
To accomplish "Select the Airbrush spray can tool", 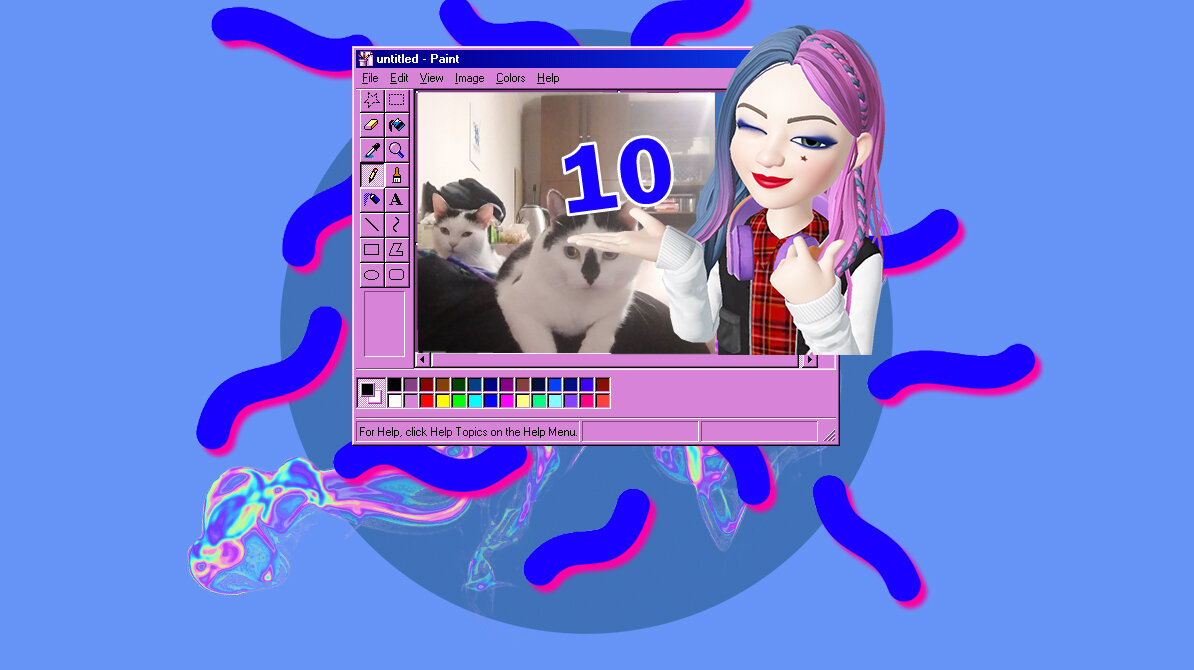I will (x=372, y=199).
